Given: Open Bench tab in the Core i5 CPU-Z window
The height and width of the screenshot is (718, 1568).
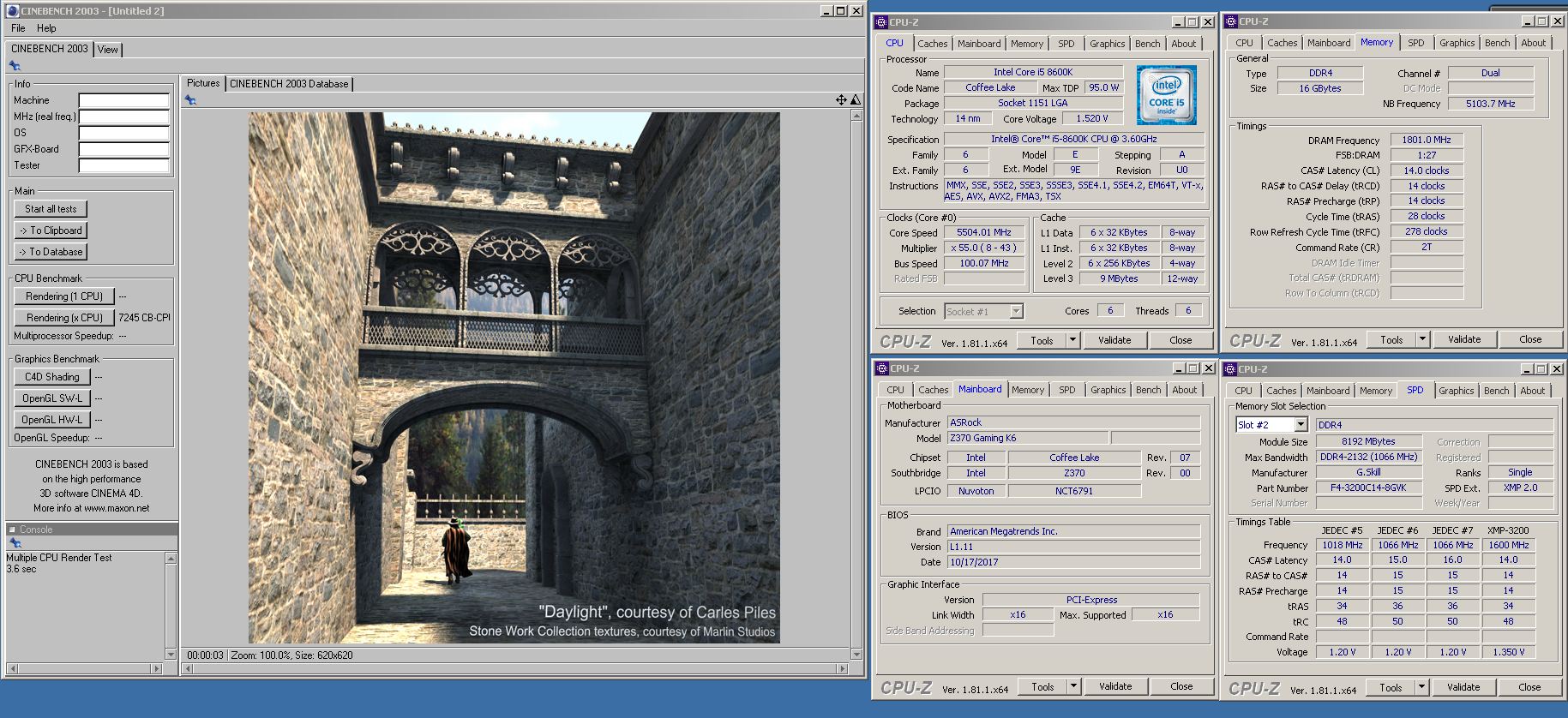Looking at the screenshot, I should 1148,44.
